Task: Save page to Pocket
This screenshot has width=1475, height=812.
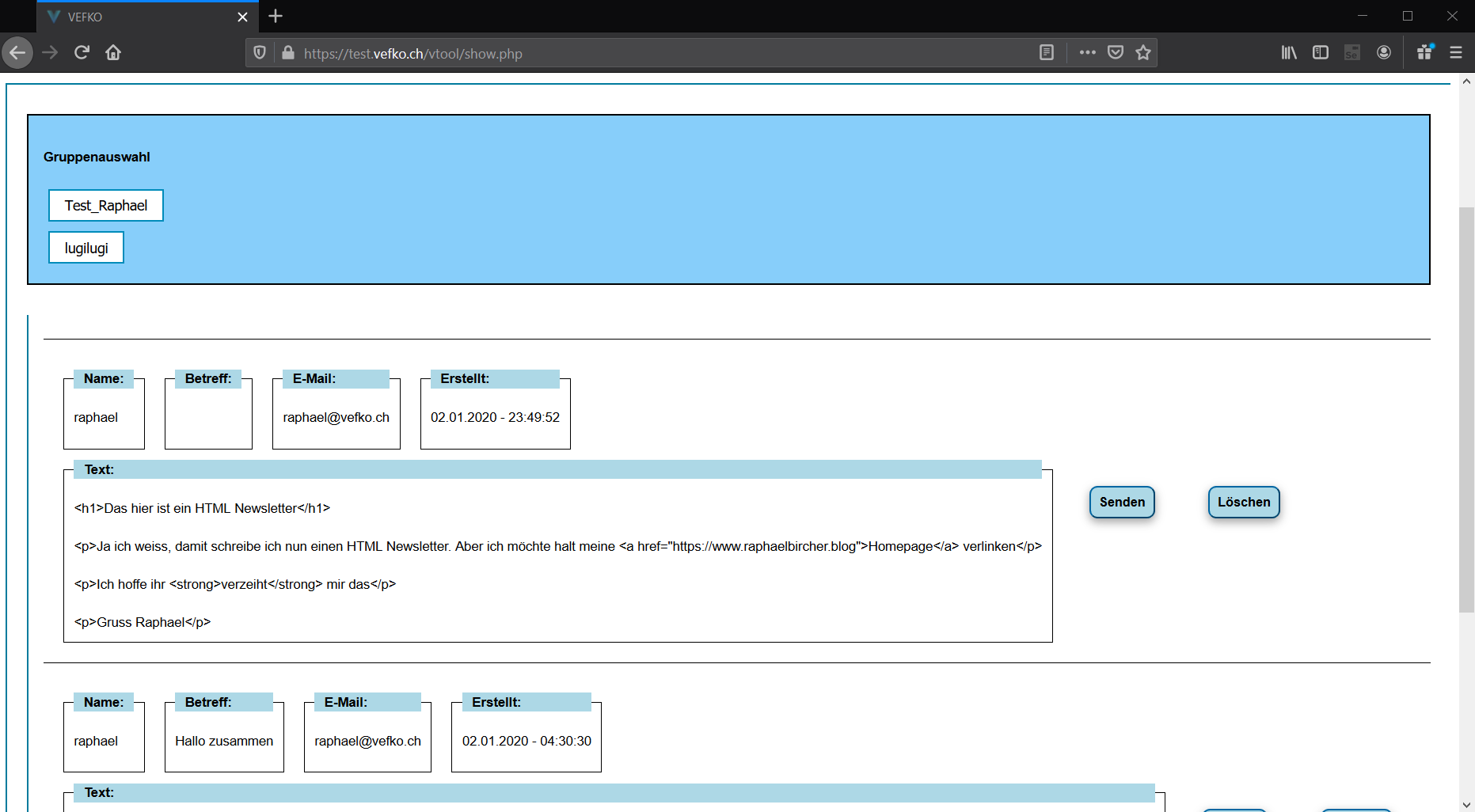Action: [x=1116, y=53]
